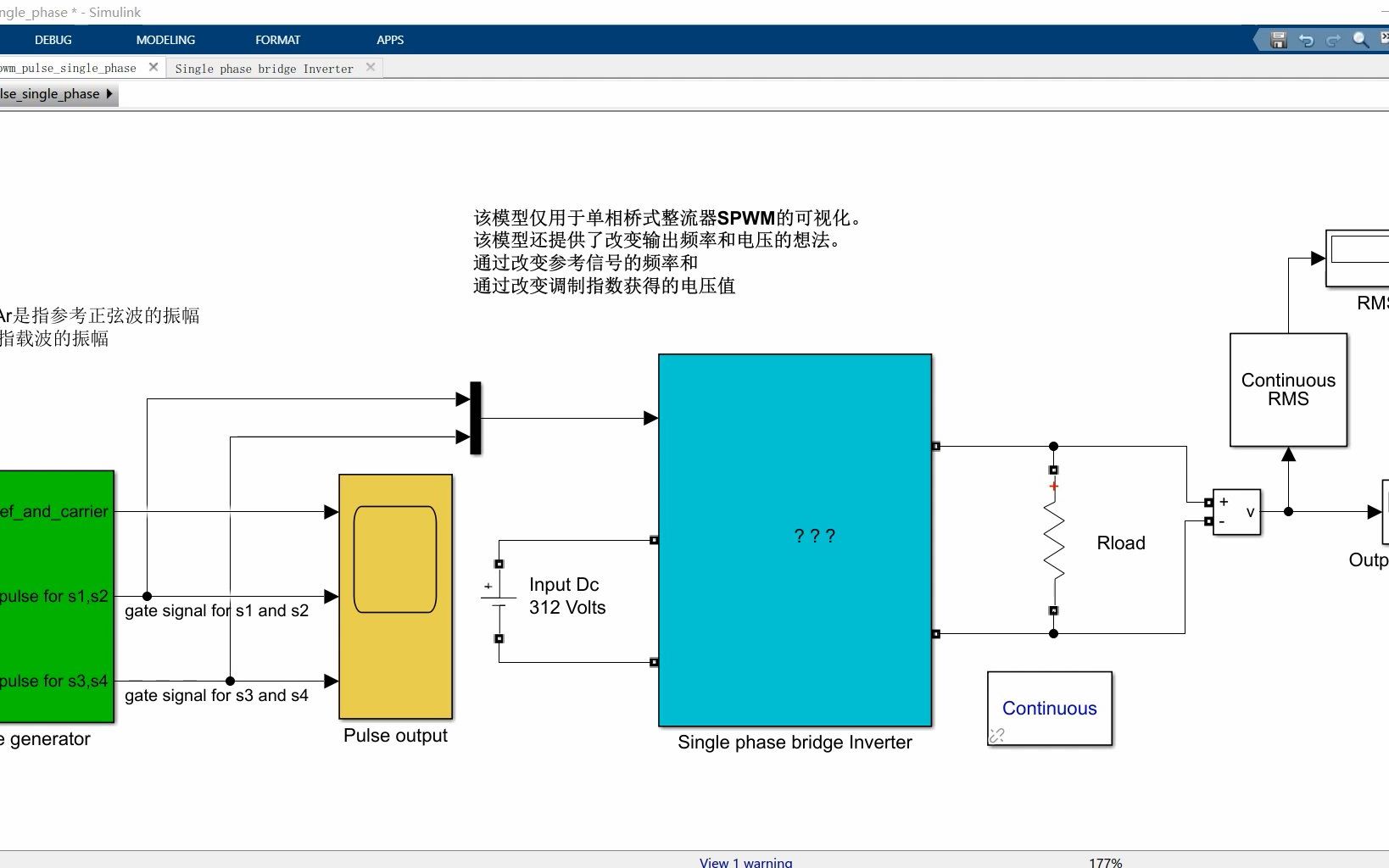Click the Mux block joining gate signals
The image size is (1389, 868).
477,420
